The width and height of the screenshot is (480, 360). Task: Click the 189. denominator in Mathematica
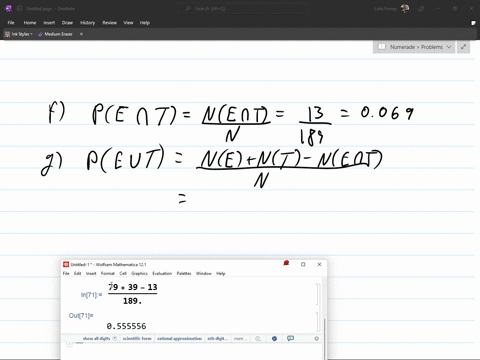[132, 301]
